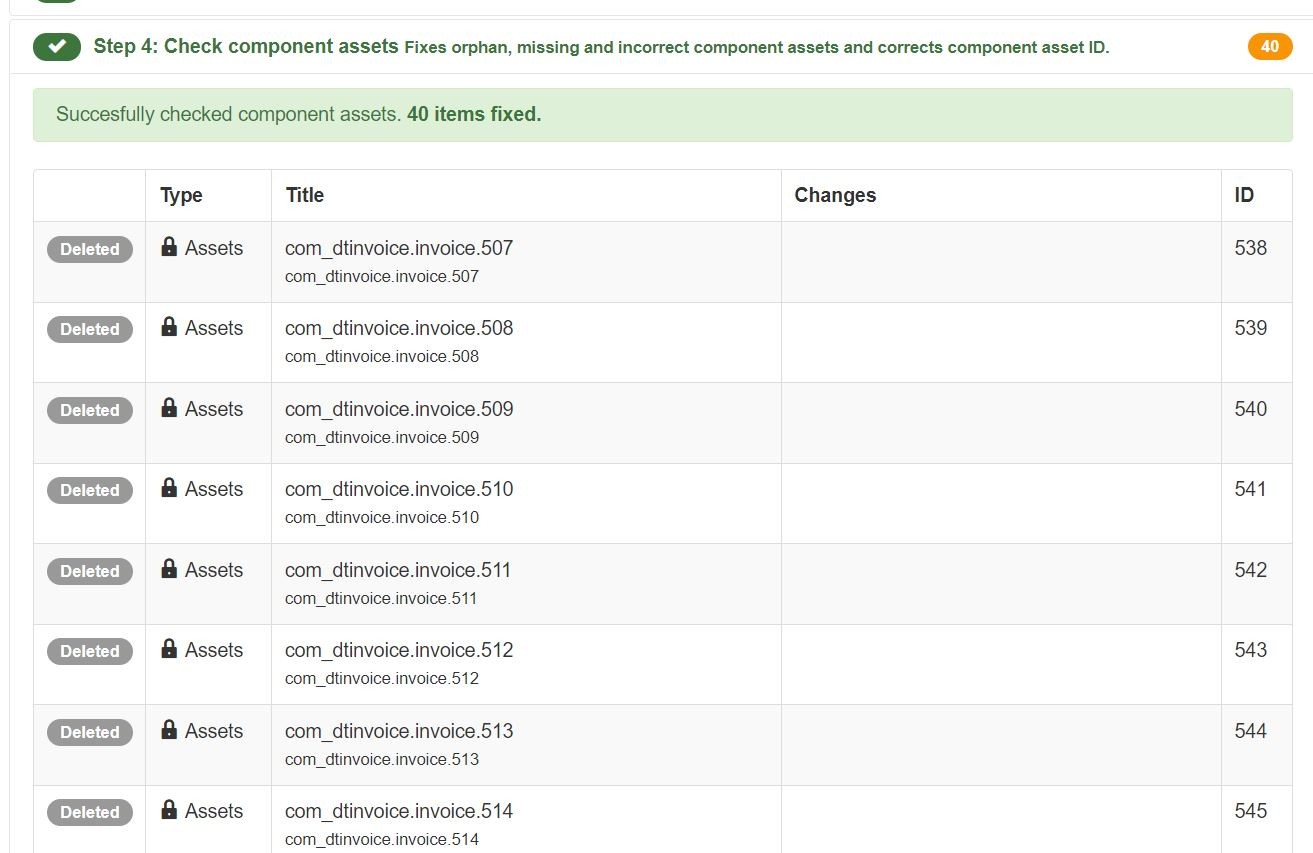Expand the Step 4: Check component assets heading
Image resolution: width=1313 pixels, height=853 pixels.
246,47
